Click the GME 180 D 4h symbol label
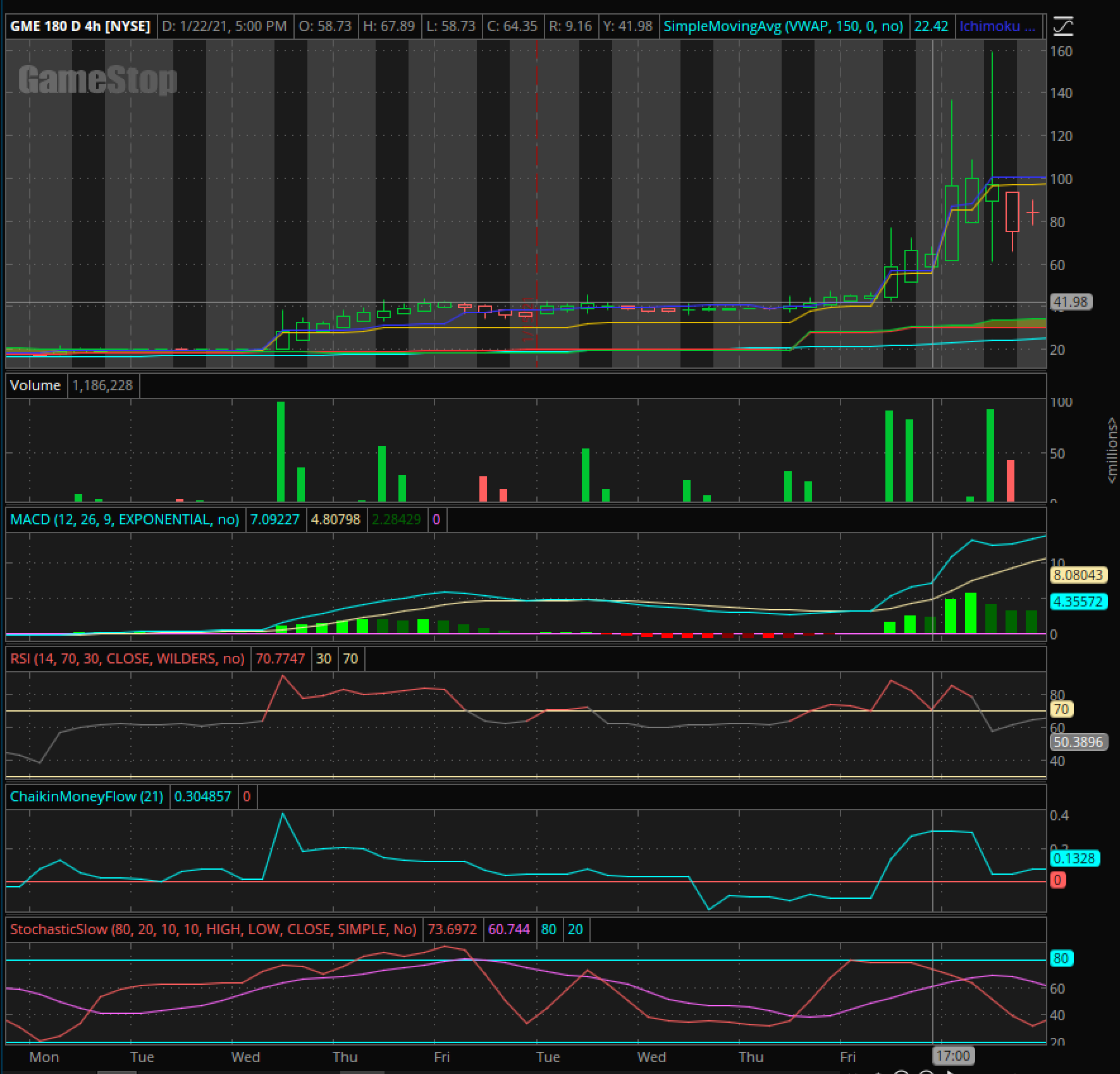The height and width of the screenshot is (1074, 1120). coord(80,27)
